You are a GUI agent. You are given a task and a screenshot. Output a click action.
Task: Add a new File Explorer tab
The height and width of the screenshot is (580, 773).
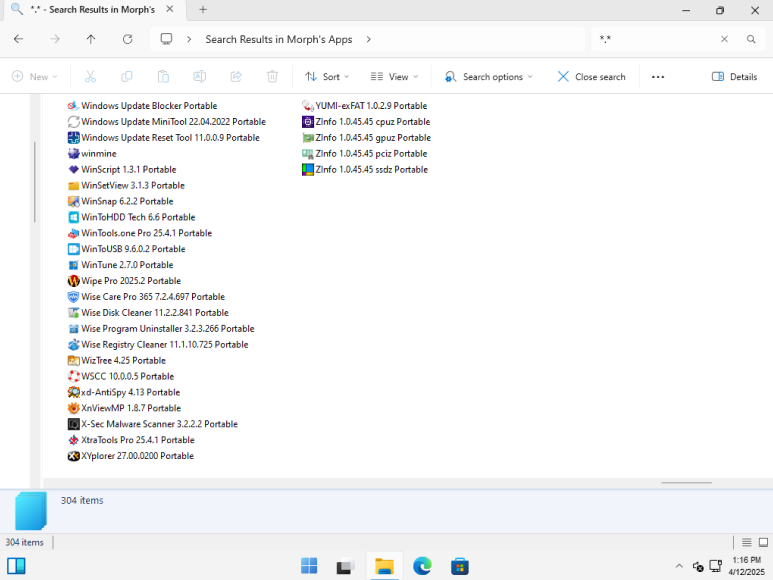tap(203, 10)
